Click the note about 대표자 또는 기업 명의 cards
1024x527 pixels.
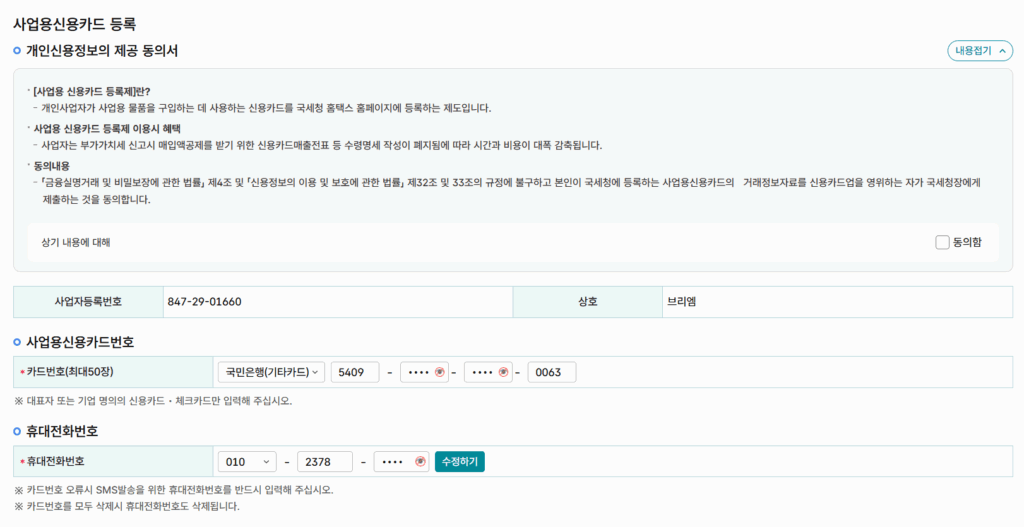(153, 401)
